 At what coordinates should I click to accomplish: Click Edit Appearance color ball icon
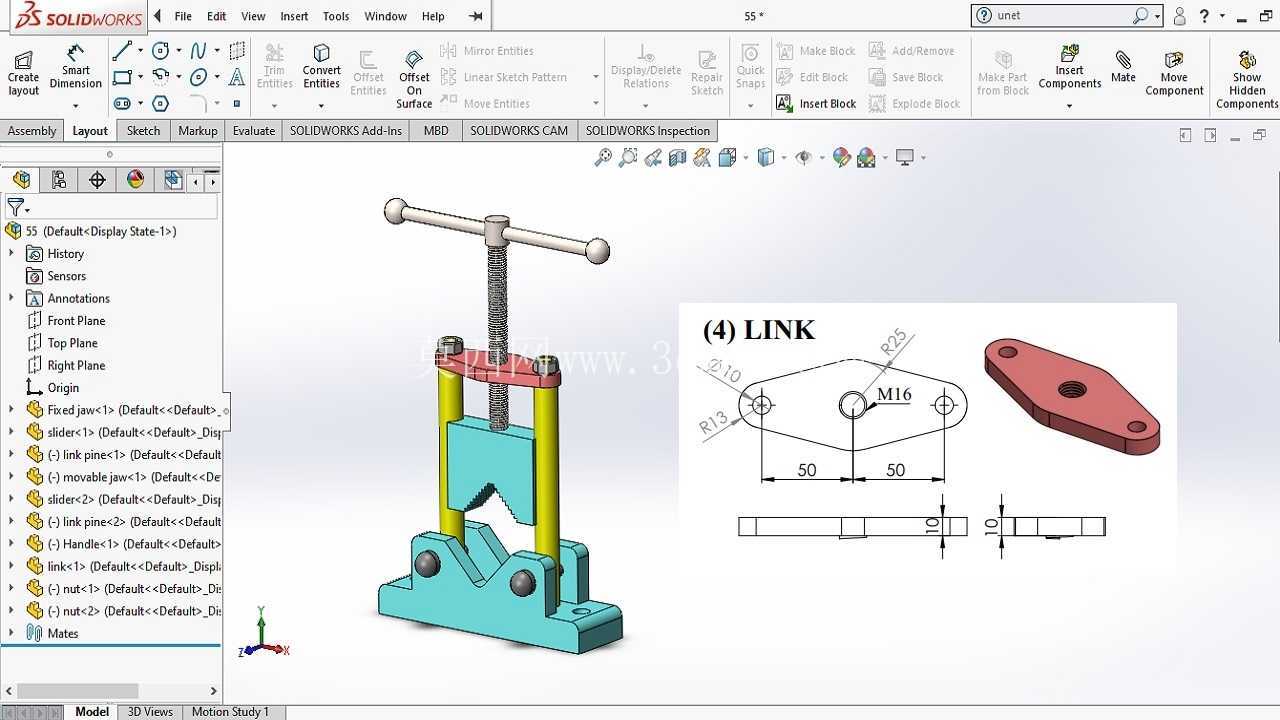[841, 157]
